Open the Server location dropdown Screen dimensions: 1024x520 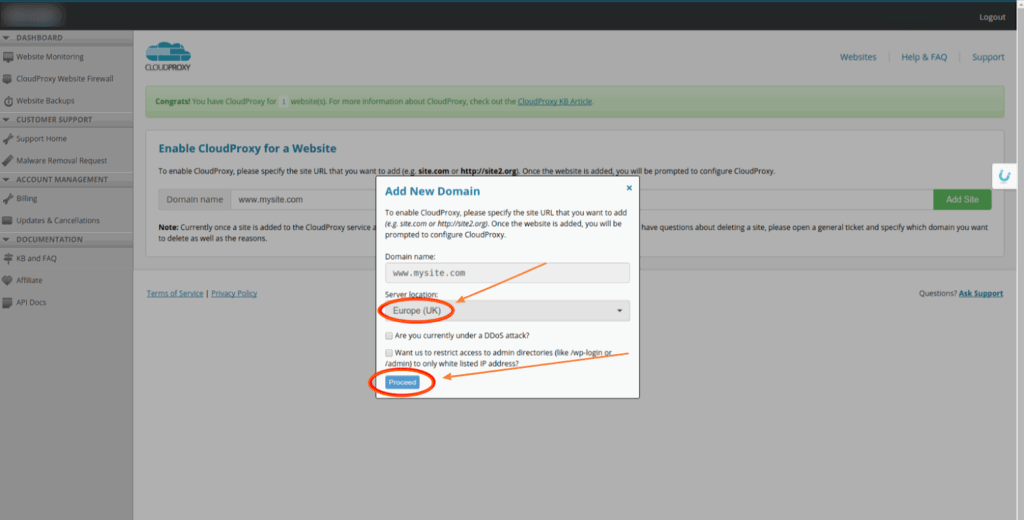pyautogui.click(x=507, y=311)
